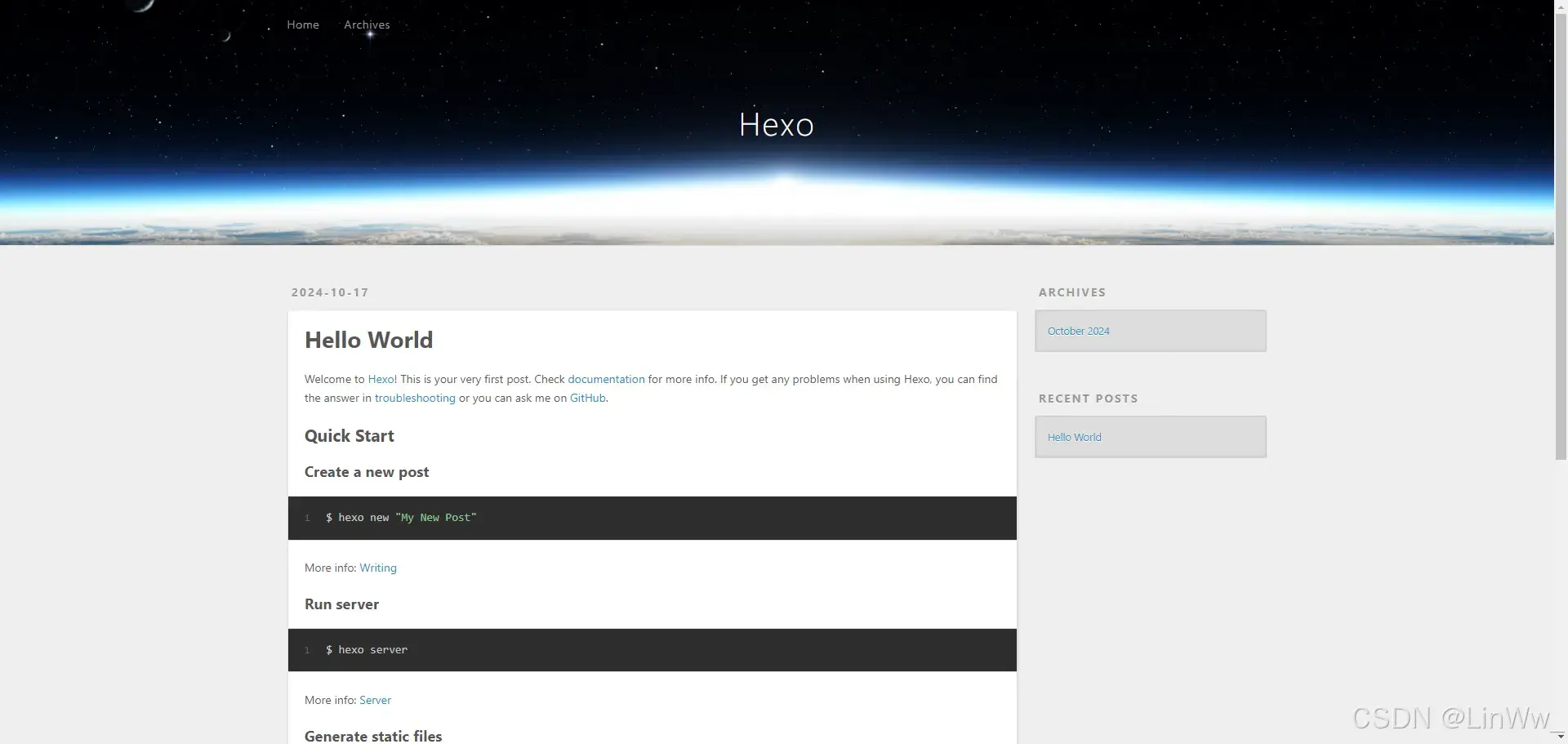Open the documentation link
Screen dimensions: 1568x744
tap(606, 379)
